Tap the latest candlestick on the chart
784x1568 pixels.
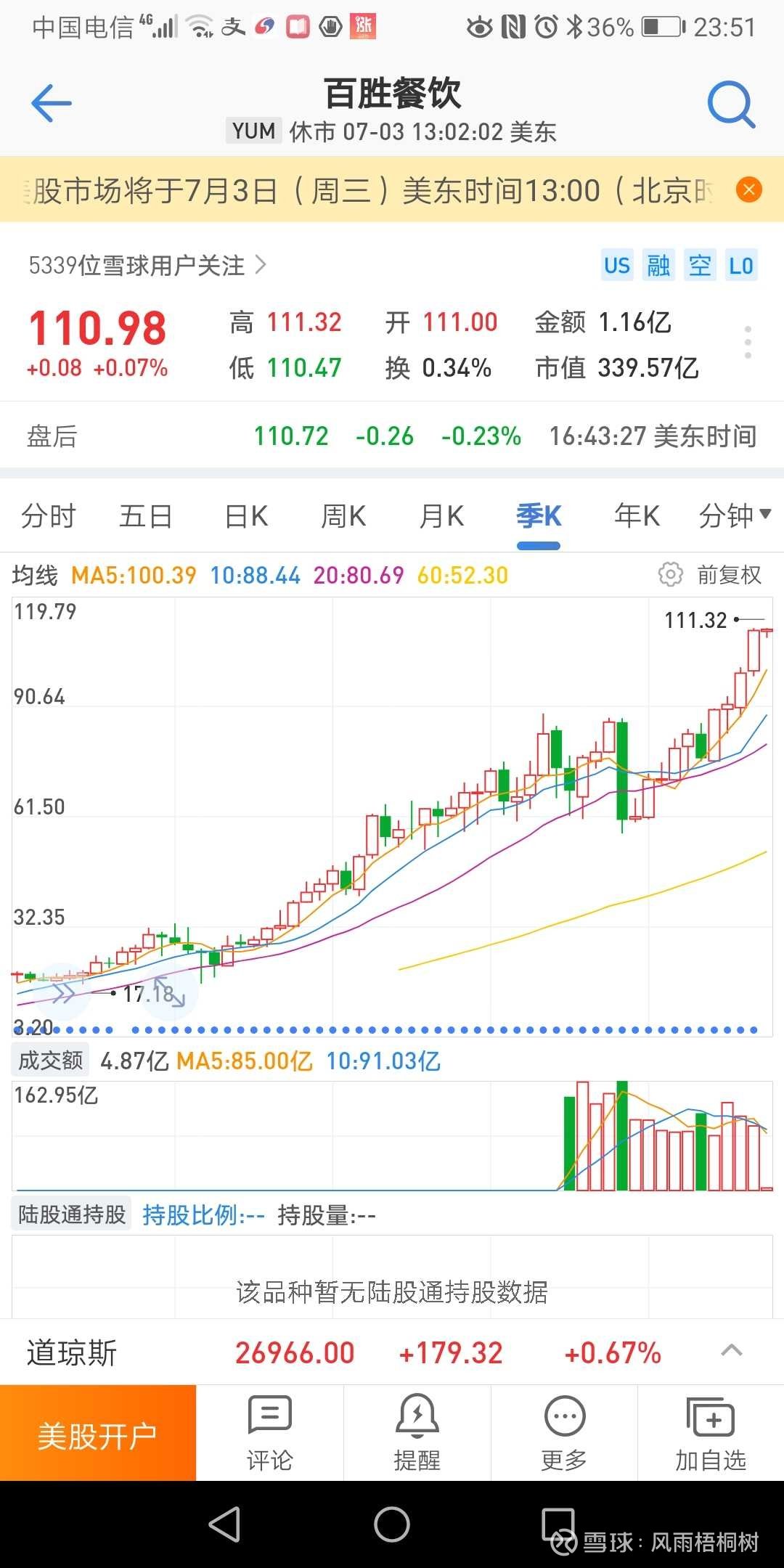767,632
